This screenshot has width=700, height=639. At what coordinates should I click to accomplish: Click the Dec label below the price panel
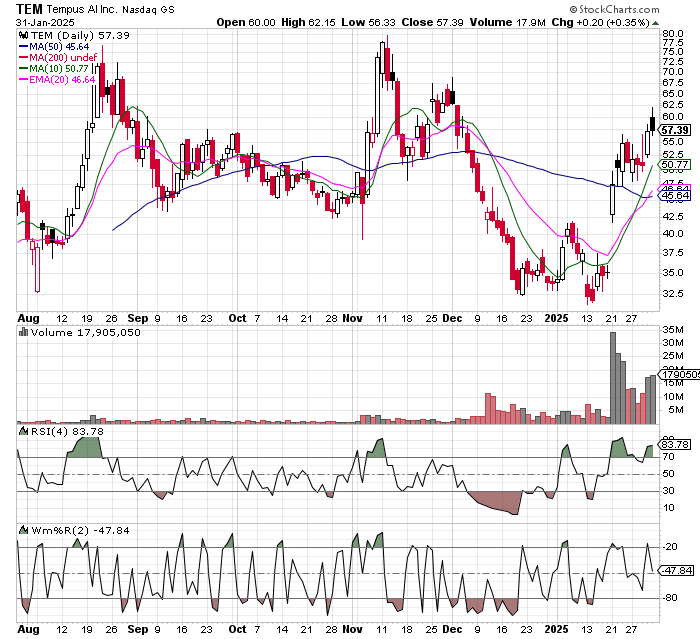452,318
